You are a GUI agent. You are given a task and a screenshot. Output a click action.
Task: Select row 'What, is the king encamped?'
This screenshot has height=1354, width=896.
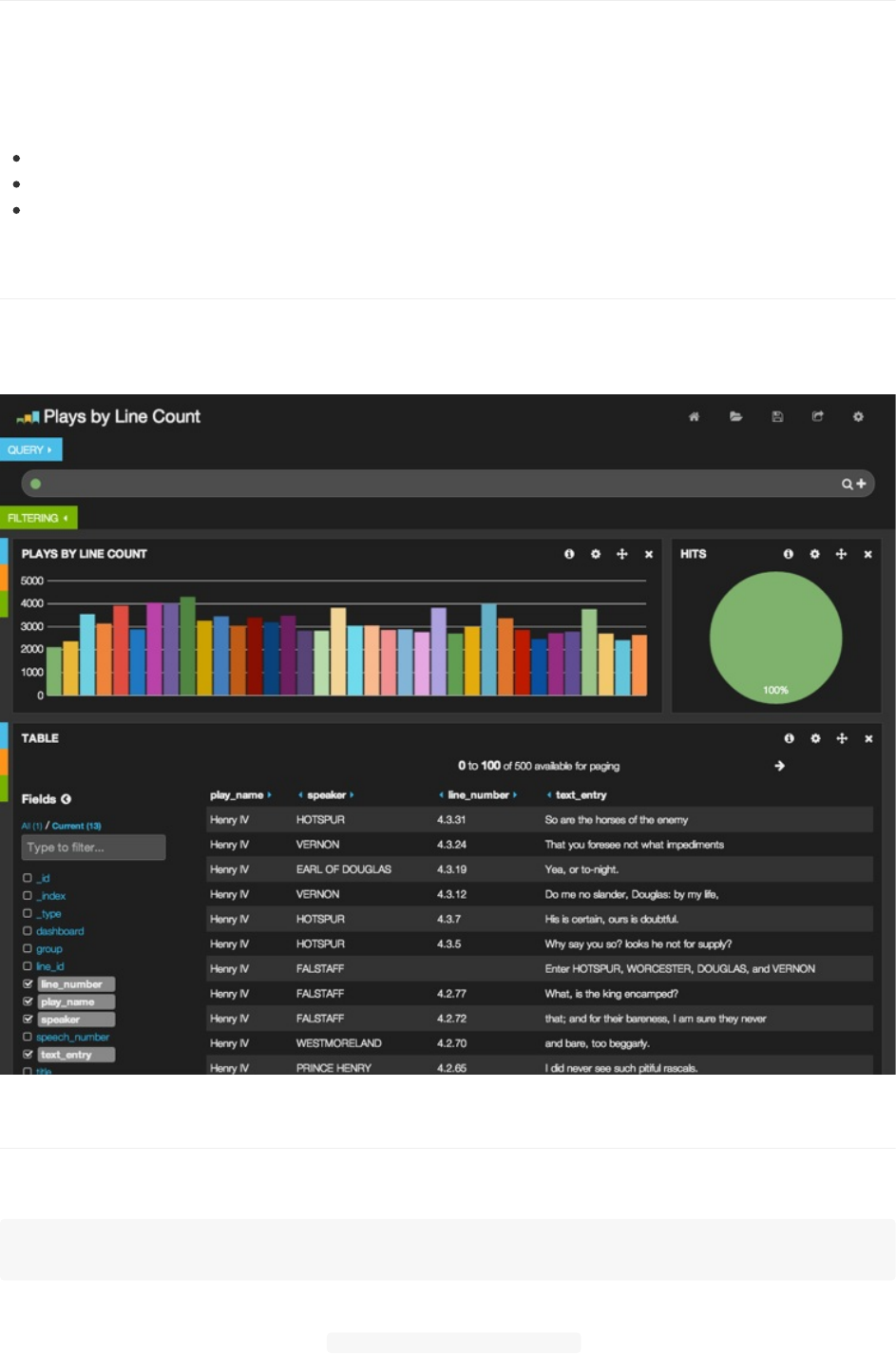pyautogui.click(x=540, y=994)
